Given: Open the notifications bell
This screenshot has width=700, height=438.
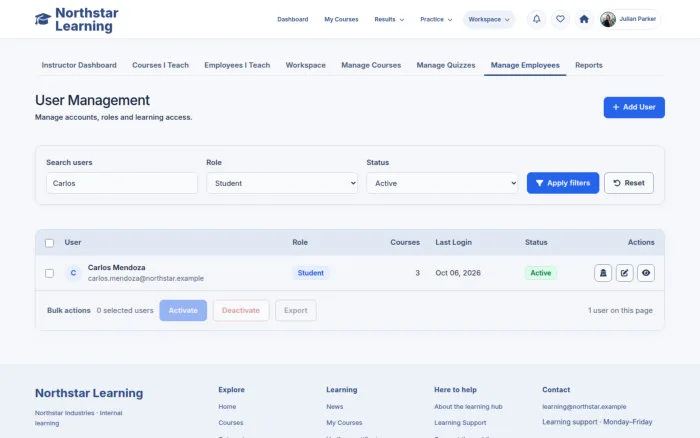Looking at the screenshot, I should click(x=537, y=19).
